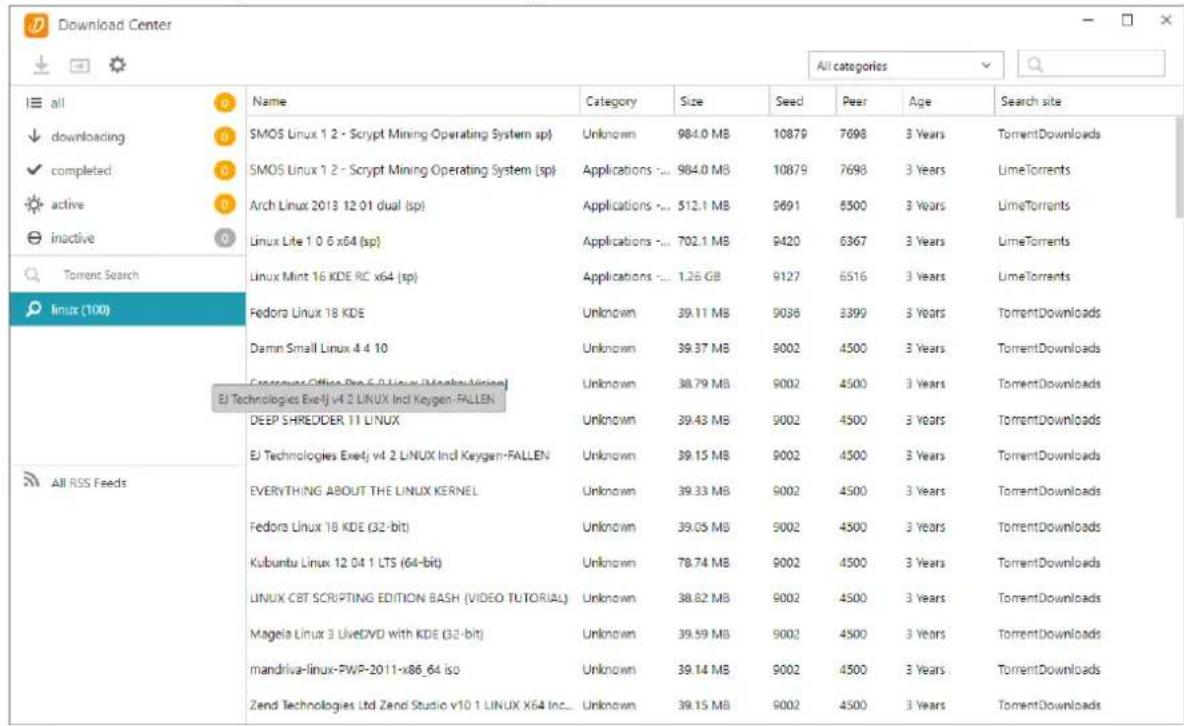1184x726 pixels.
Task: Click the count badge beside downloading
Action: click(x=224, y=136)
